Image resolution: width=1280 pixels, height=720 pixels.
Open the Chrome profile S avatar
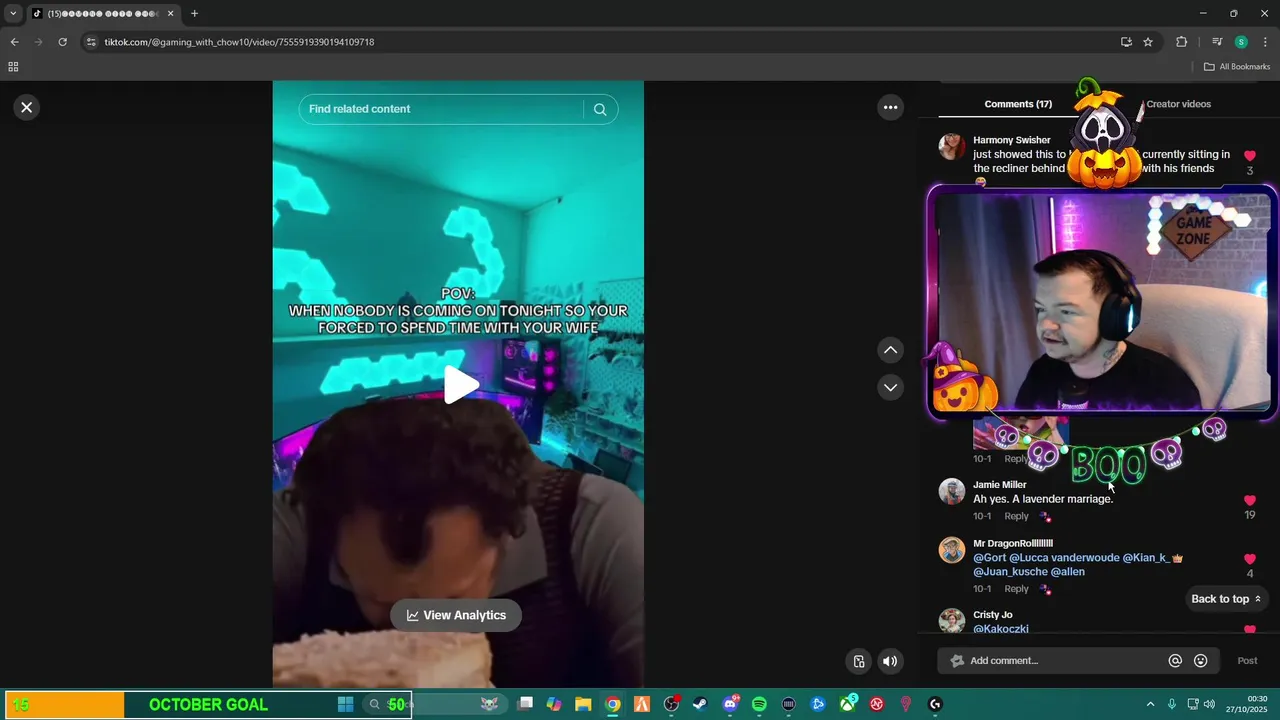[x=1241, y=42]
